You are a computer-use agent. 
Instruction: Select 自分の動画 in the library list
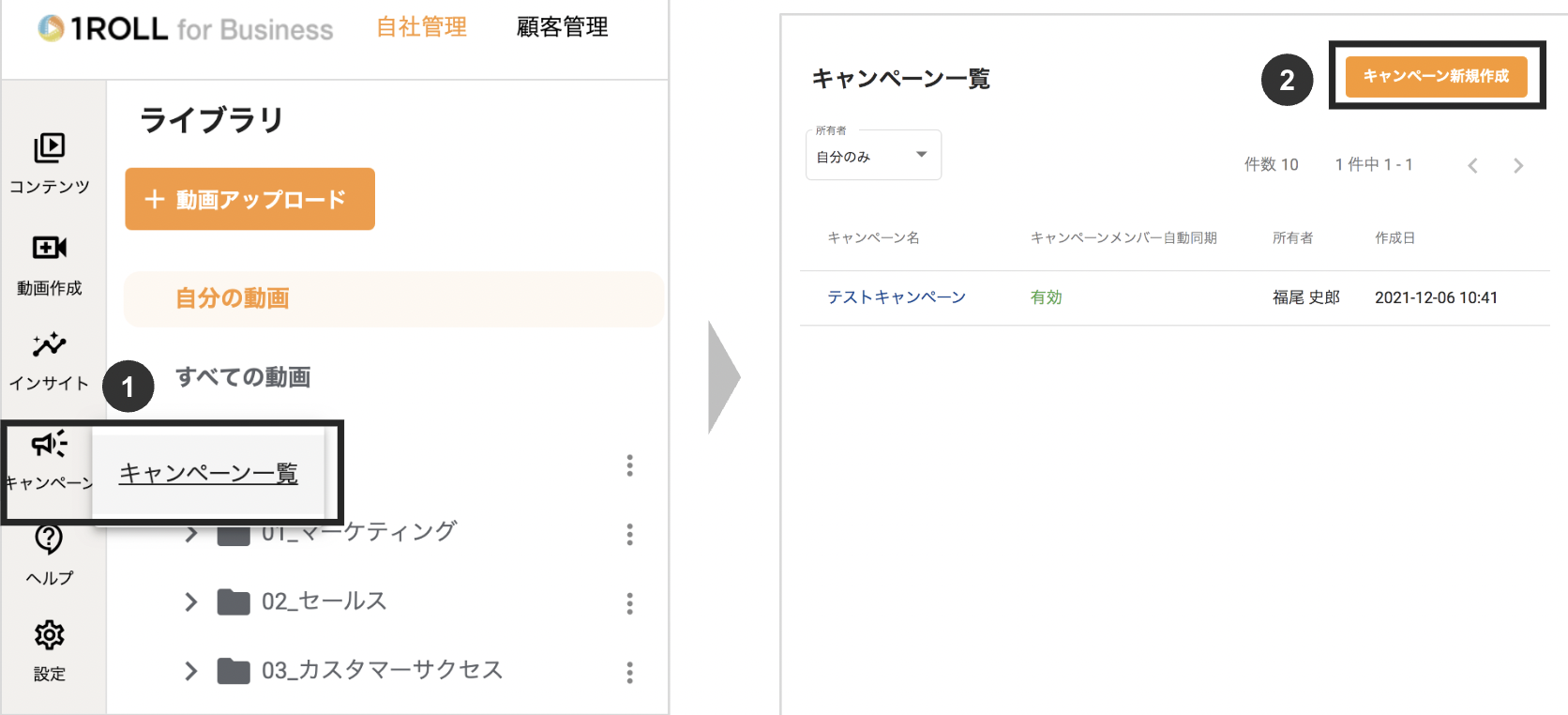[x=232, y=298]
